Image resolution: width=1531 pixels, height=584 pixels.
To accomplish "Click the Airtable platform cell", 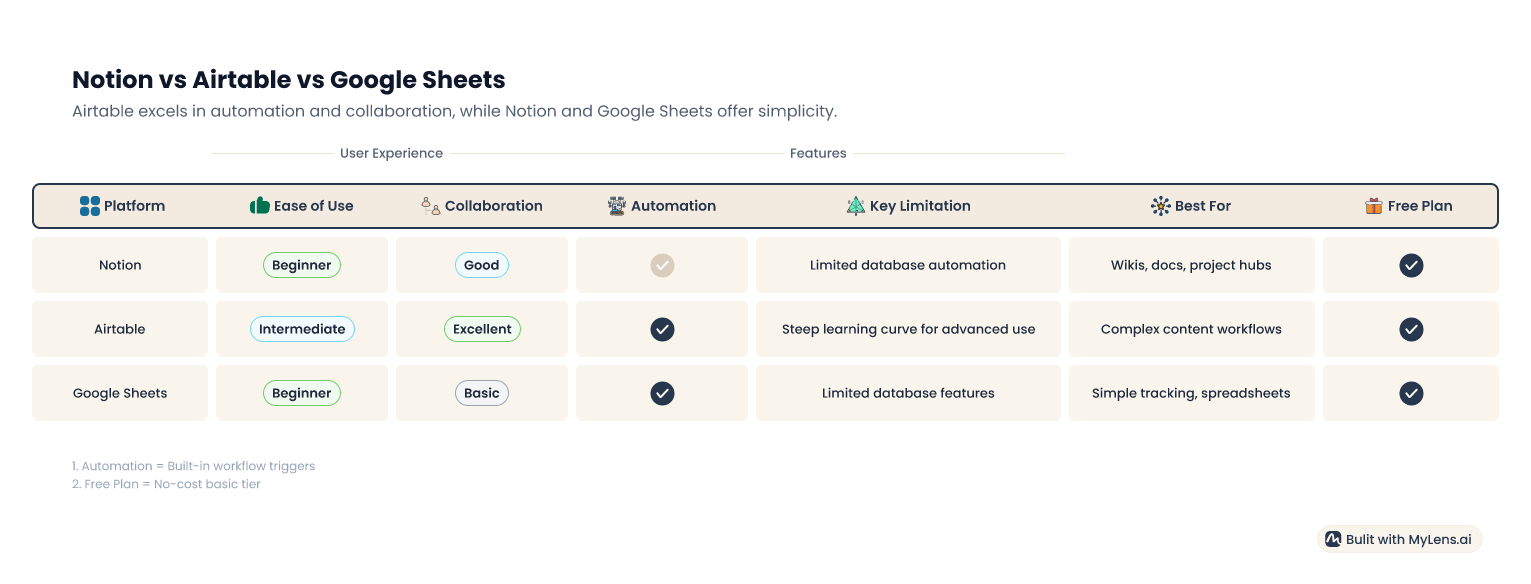I will click(x=120, y=329).
